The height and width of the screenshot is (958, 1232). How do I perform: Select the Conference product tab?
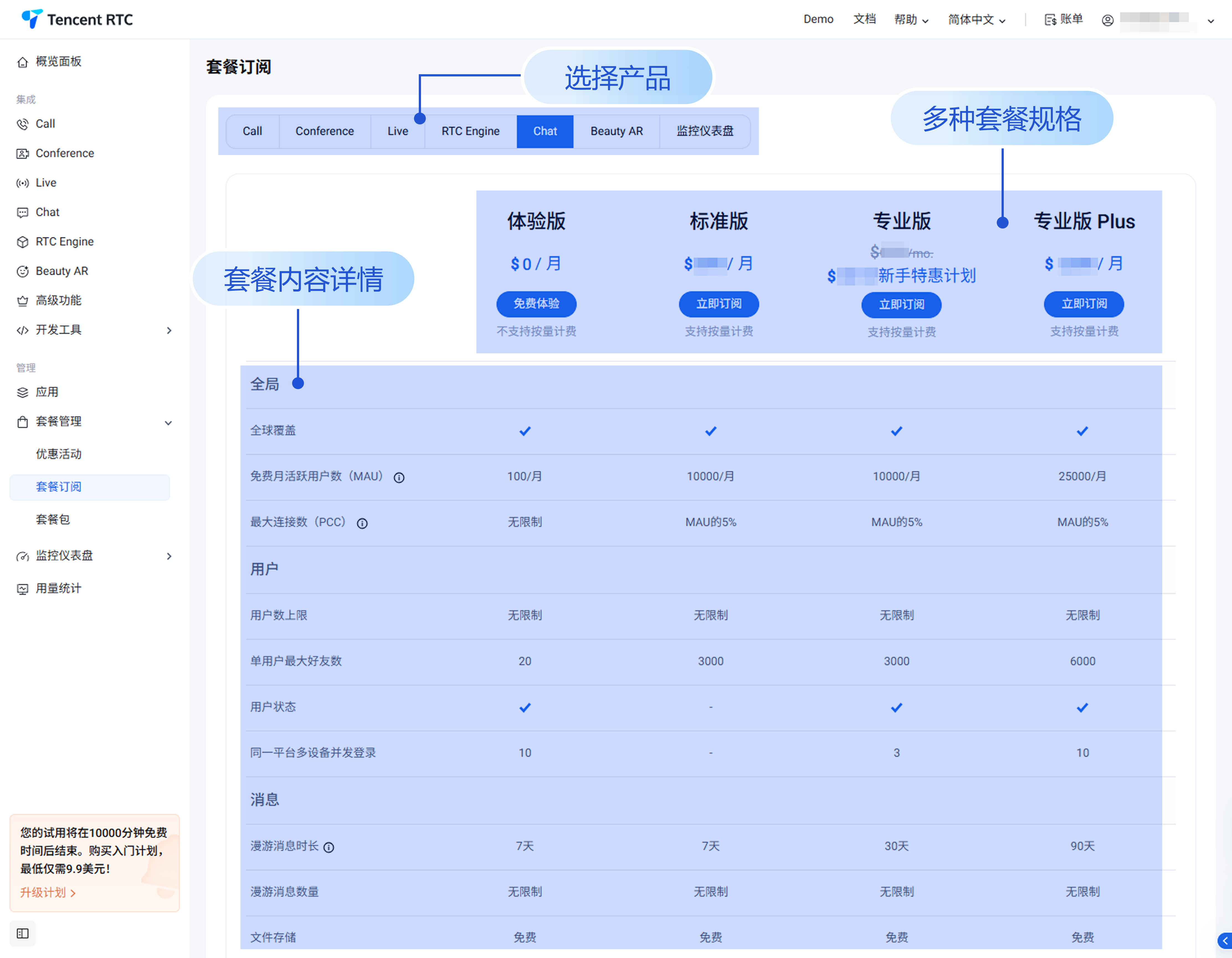[x=324, y=131]
